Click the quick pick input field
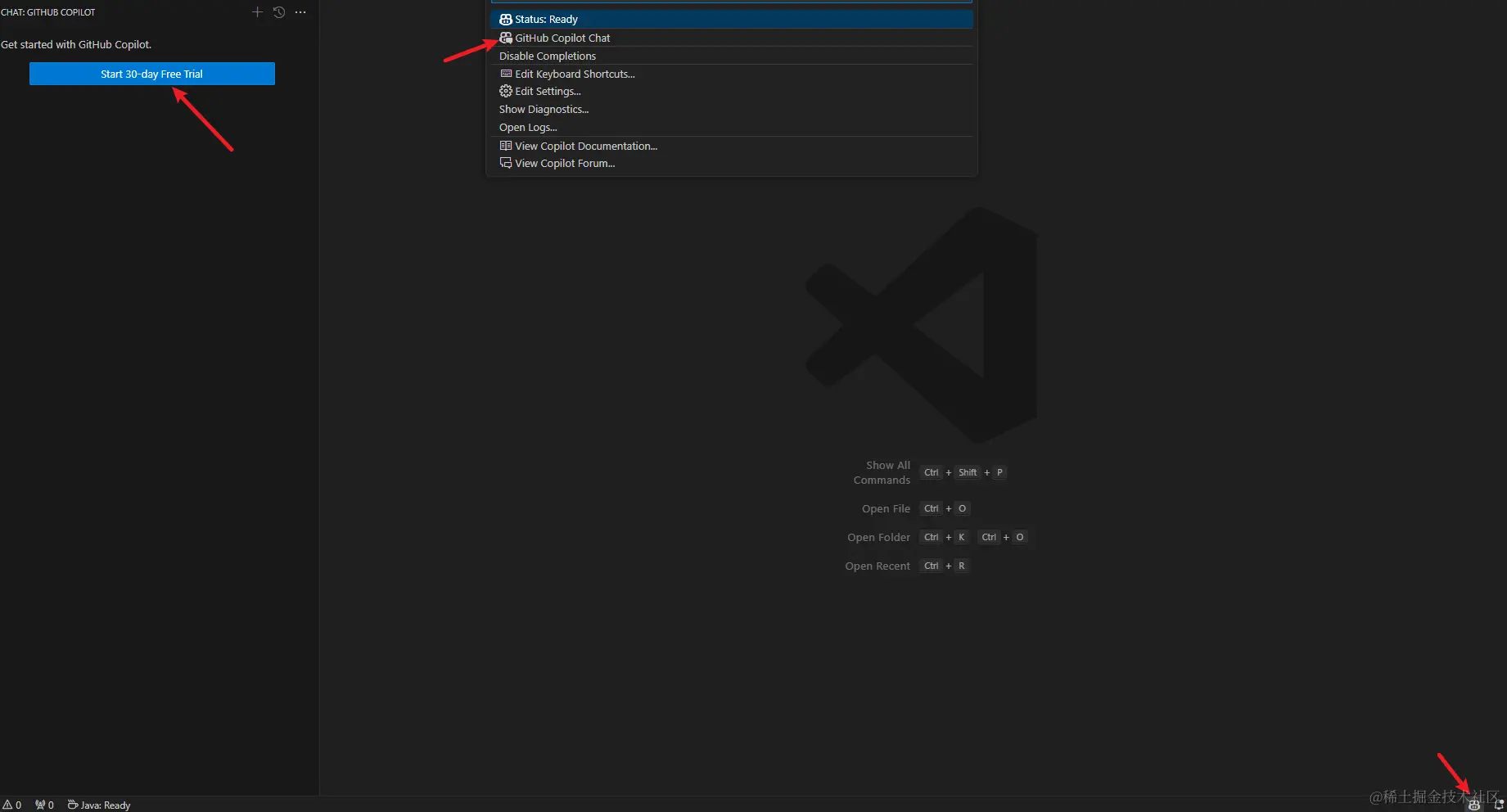 pos(732,2)
